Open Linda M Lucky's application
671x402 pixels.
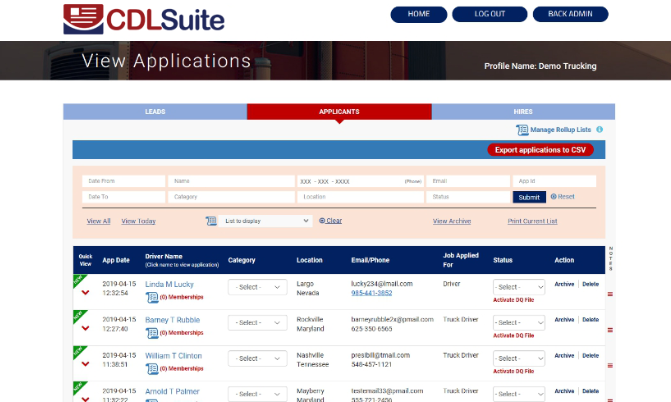169,284
